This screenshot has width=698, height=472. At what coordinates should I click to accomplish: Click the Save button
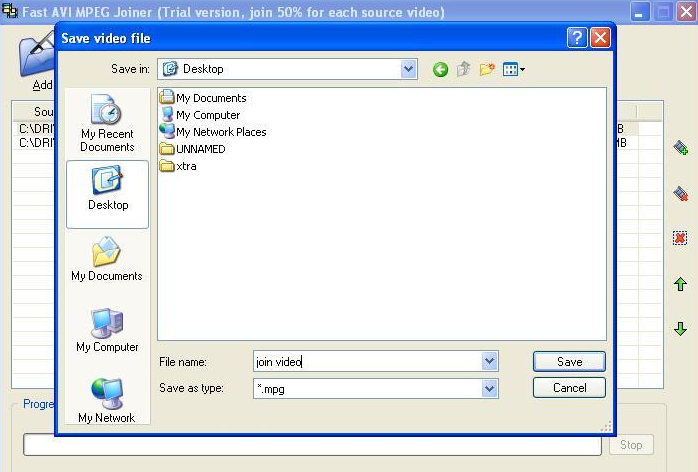[x=569, y=362]
